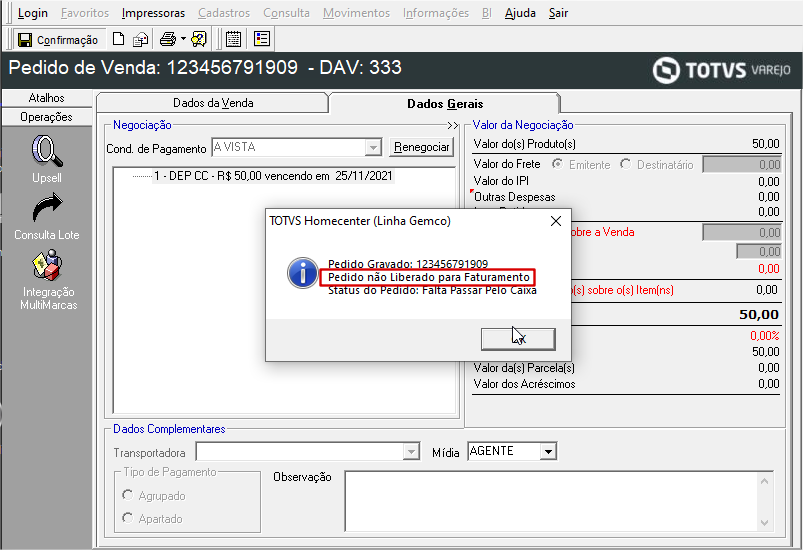Select the Emitente radio button
This screenshot has width=803, height=550.
(557, 164)
